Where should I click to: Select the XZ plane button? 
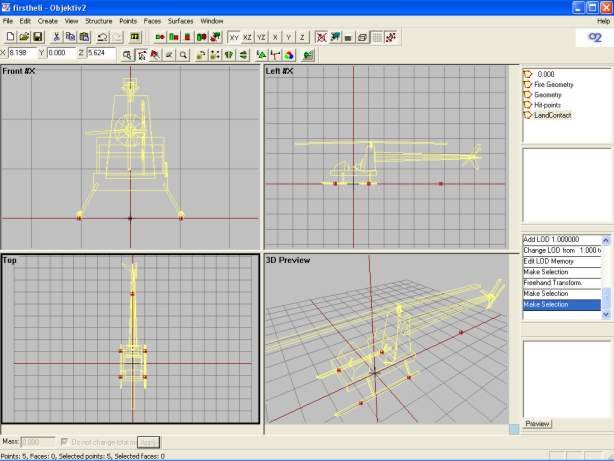[x=248, y=37]
